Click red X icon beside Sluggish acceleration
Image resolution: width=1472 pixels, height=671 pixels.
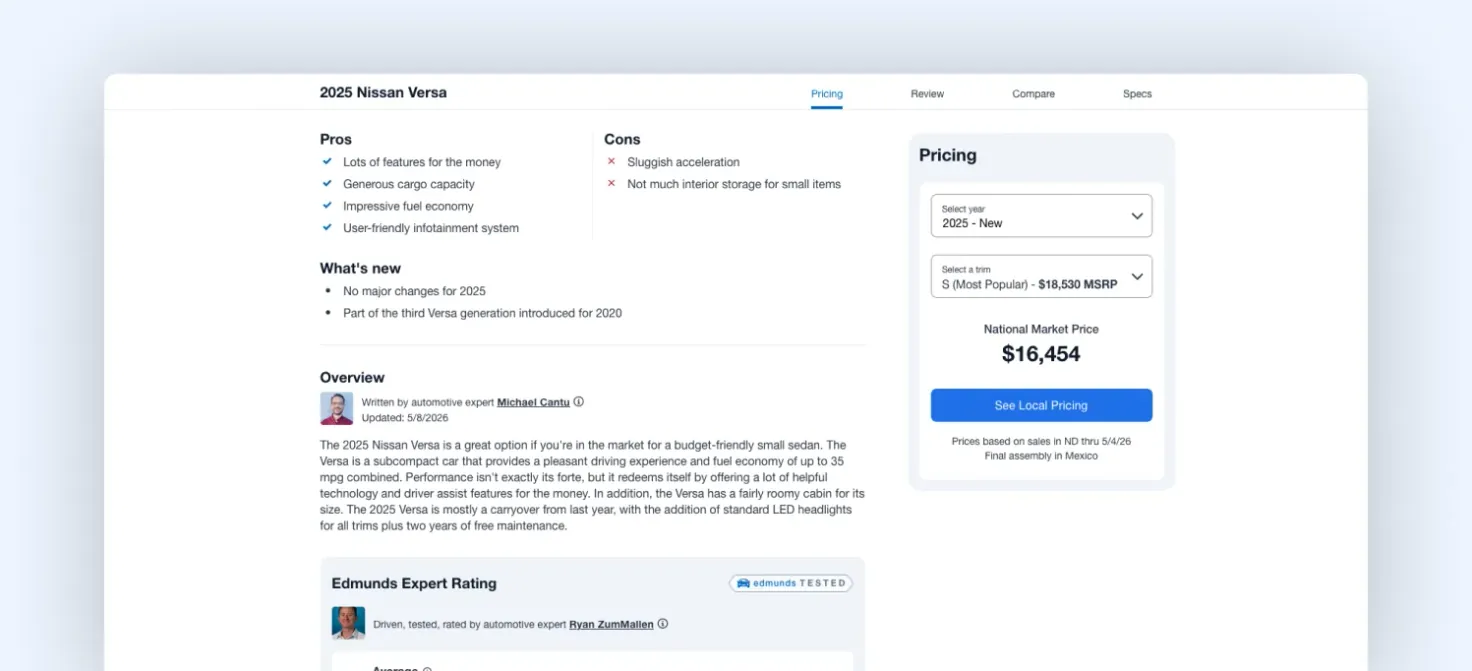coord(611,161)
